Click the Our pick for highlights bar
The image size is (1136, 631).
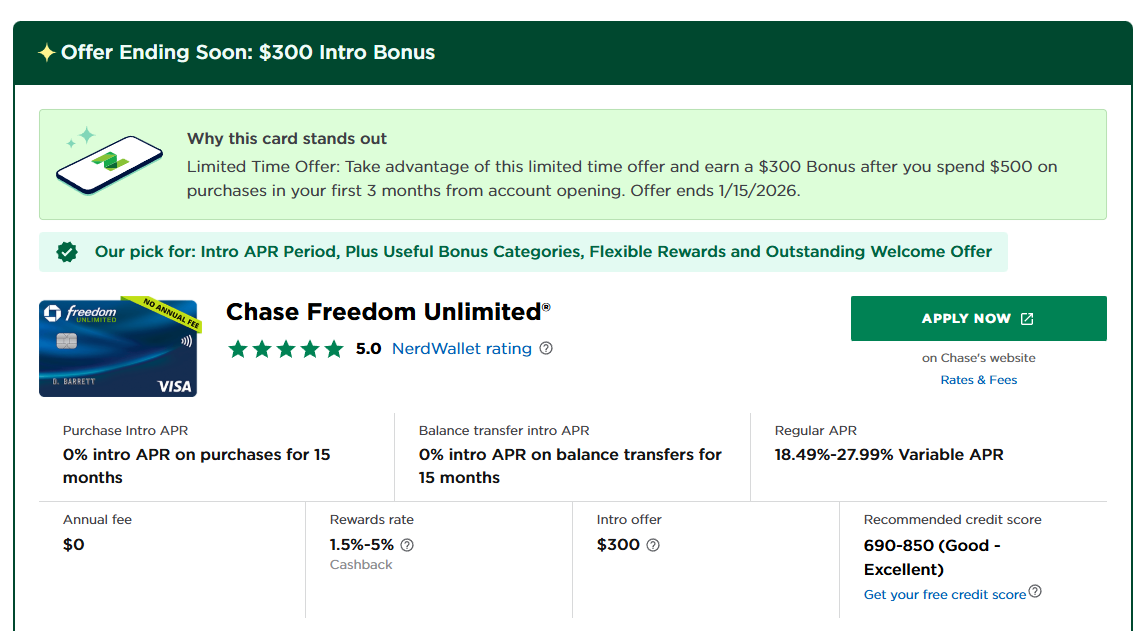523,252
